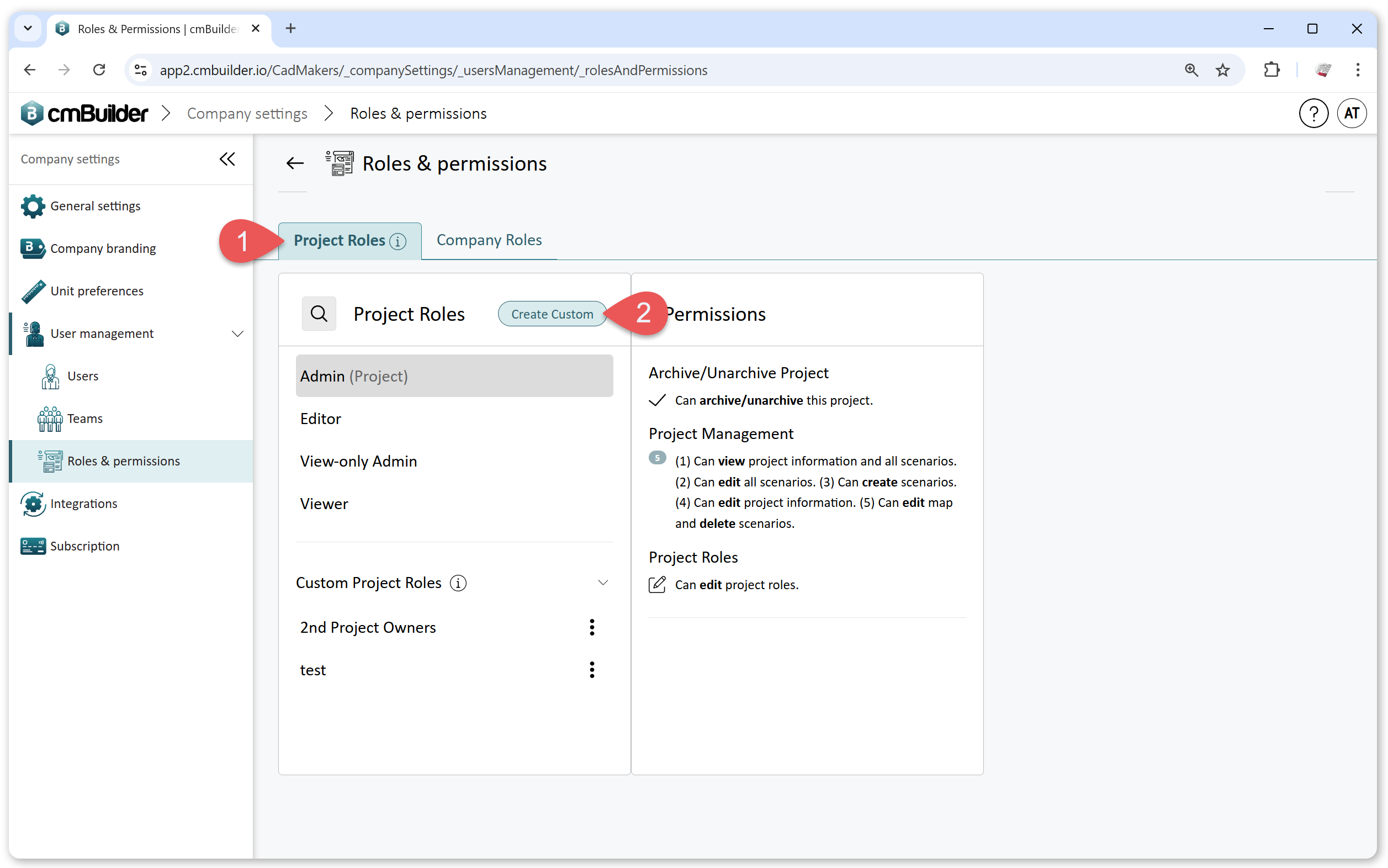The width and height of the screenshot is (1388, 868).
Task: Click the browser zoom magnifier icon
Action: coord(1191,70)
